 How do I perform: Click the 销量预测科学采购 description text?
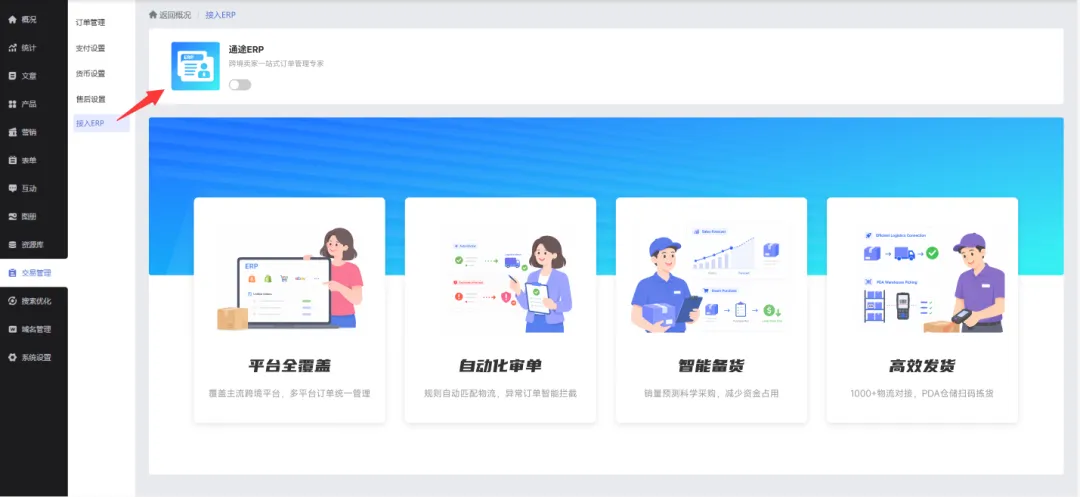[711, 394]
